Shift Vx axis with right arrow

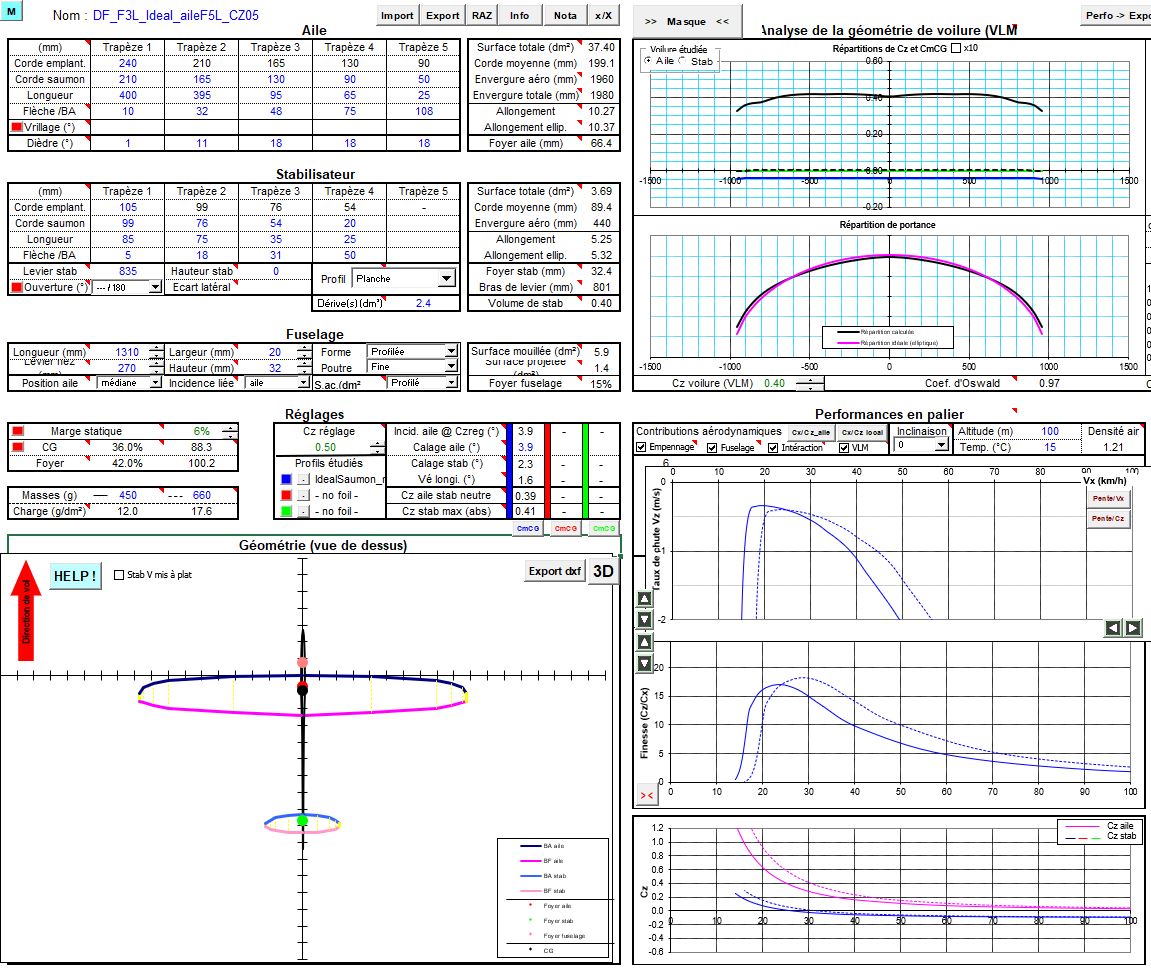click(1133, 628)
